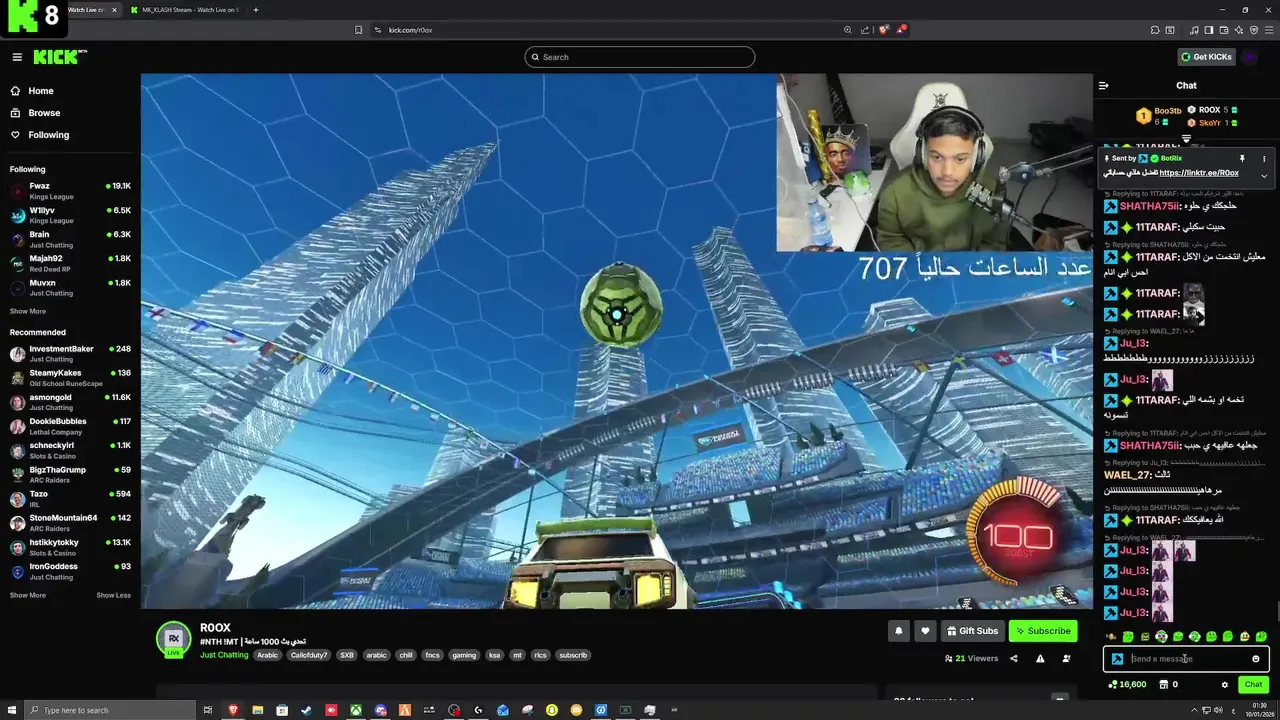Open the Muvxn channel in the sidebar
1280x720 pixels.
tap(70, 288)
